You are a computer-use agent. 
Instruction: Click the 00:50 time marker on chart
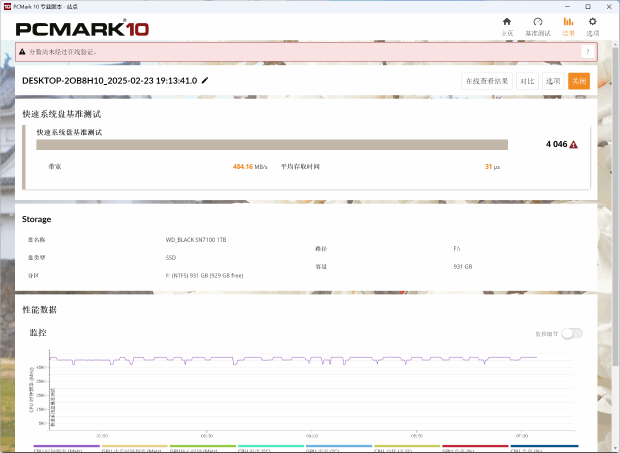(x=102, y=436)
